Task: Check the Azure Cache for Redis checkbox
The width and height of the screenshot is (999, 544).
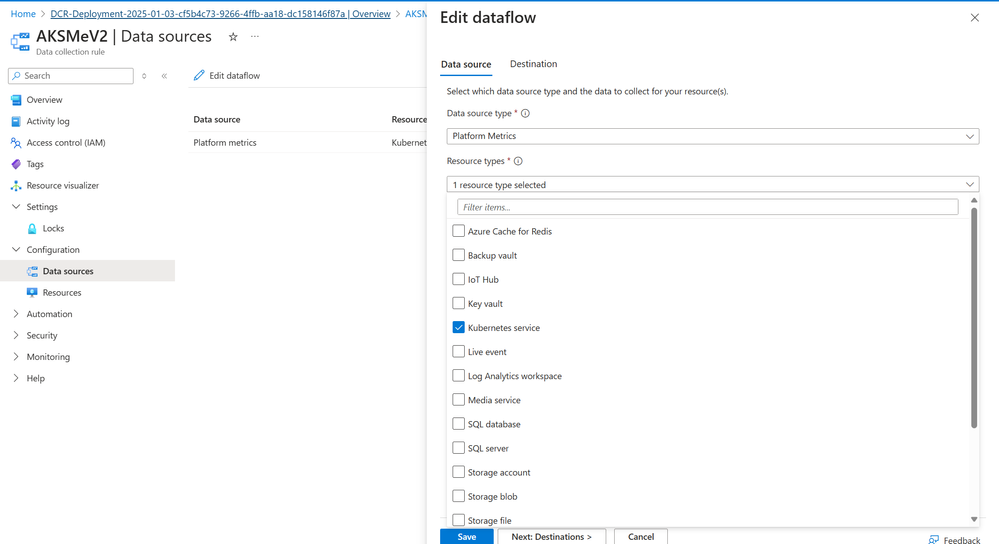Action: tap(458, 231)
